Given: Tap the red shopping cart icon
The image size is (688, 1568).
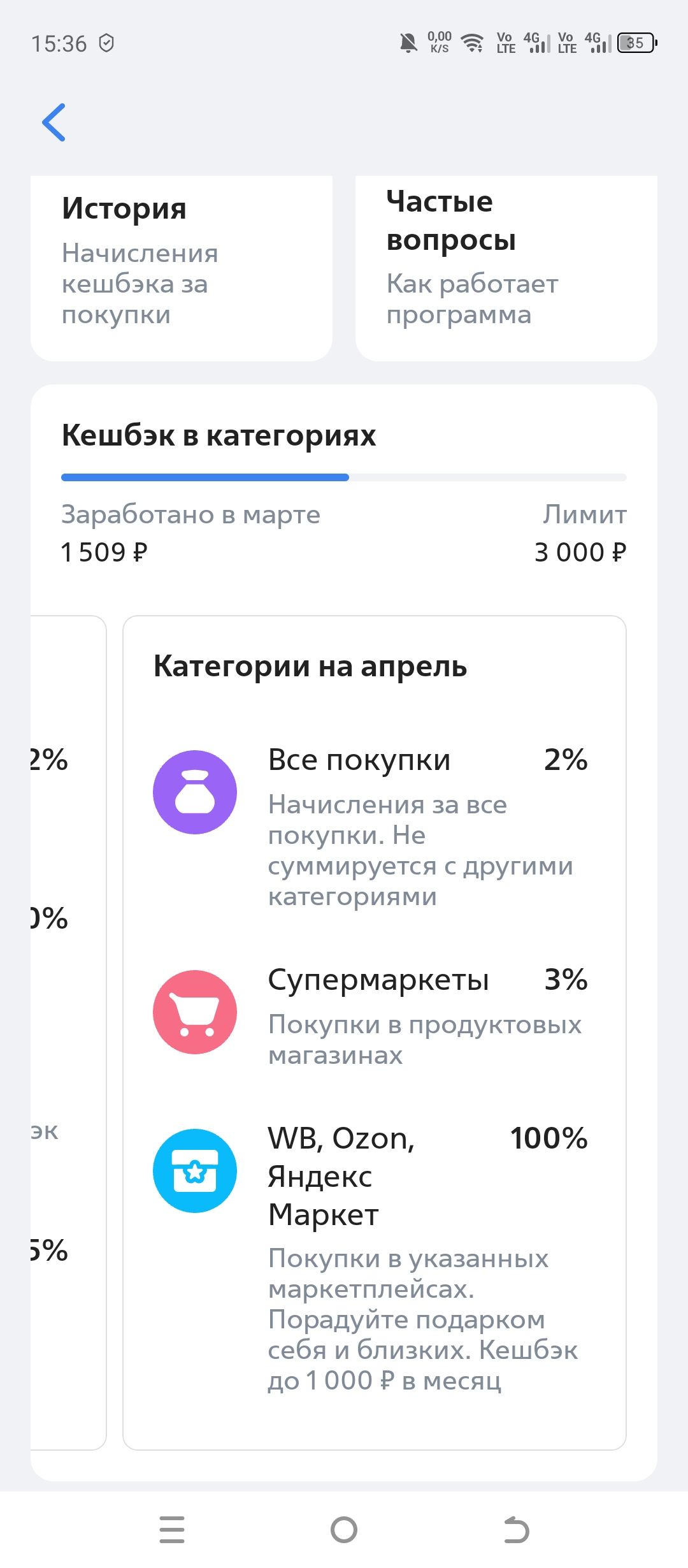Looking at the screenshot, I should click(x=195, y=1012).
